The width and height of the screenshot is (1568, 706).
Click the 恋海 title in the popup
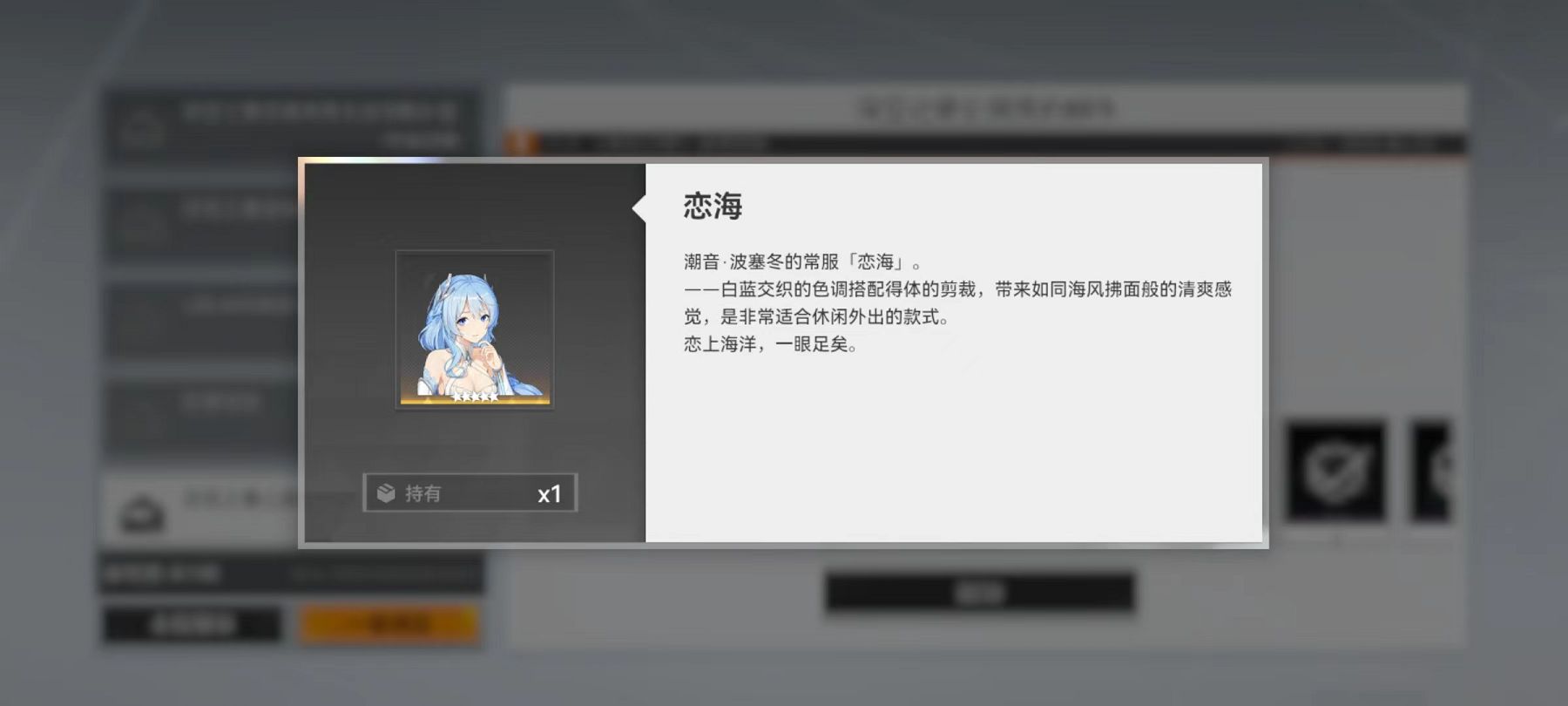click(x=713, y=206)
